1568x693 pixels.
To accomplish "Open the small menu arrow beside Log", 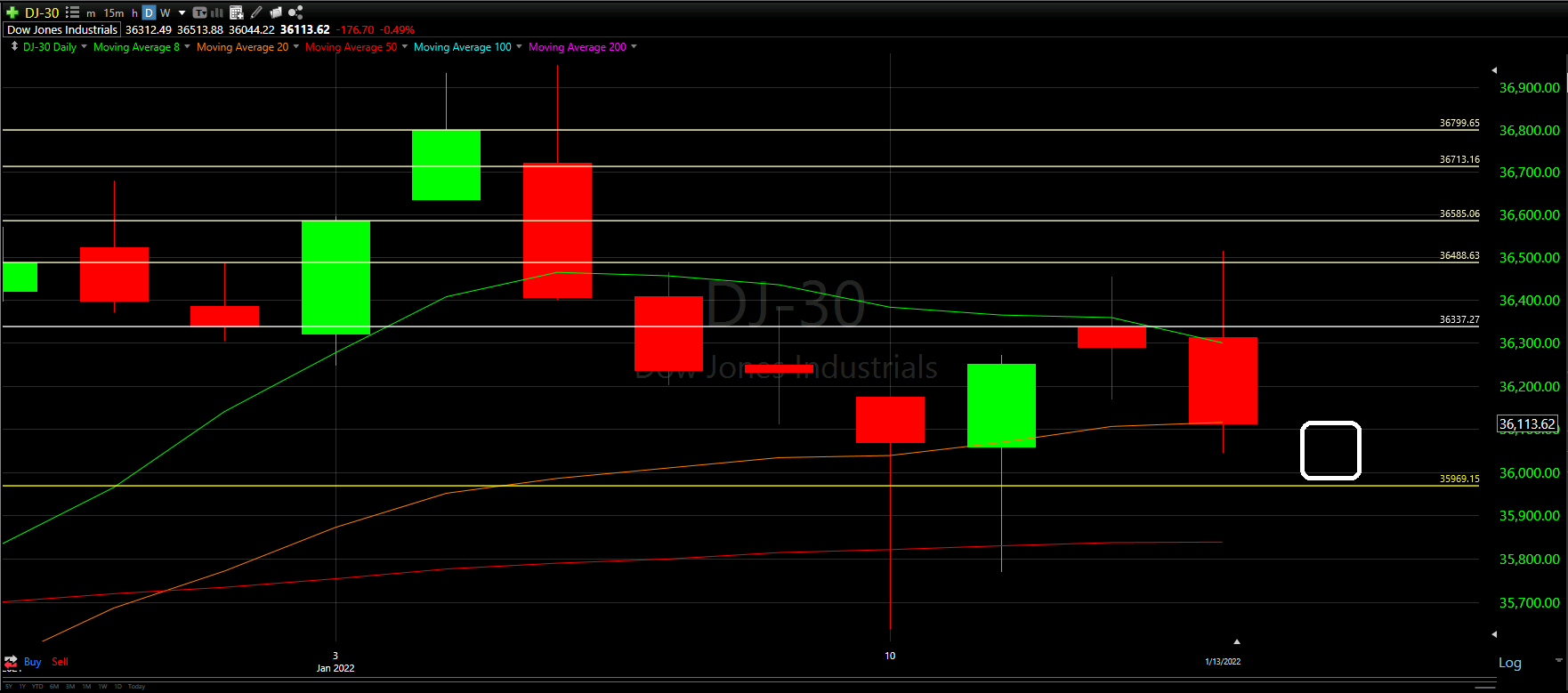I will [x=1558, y=660].
